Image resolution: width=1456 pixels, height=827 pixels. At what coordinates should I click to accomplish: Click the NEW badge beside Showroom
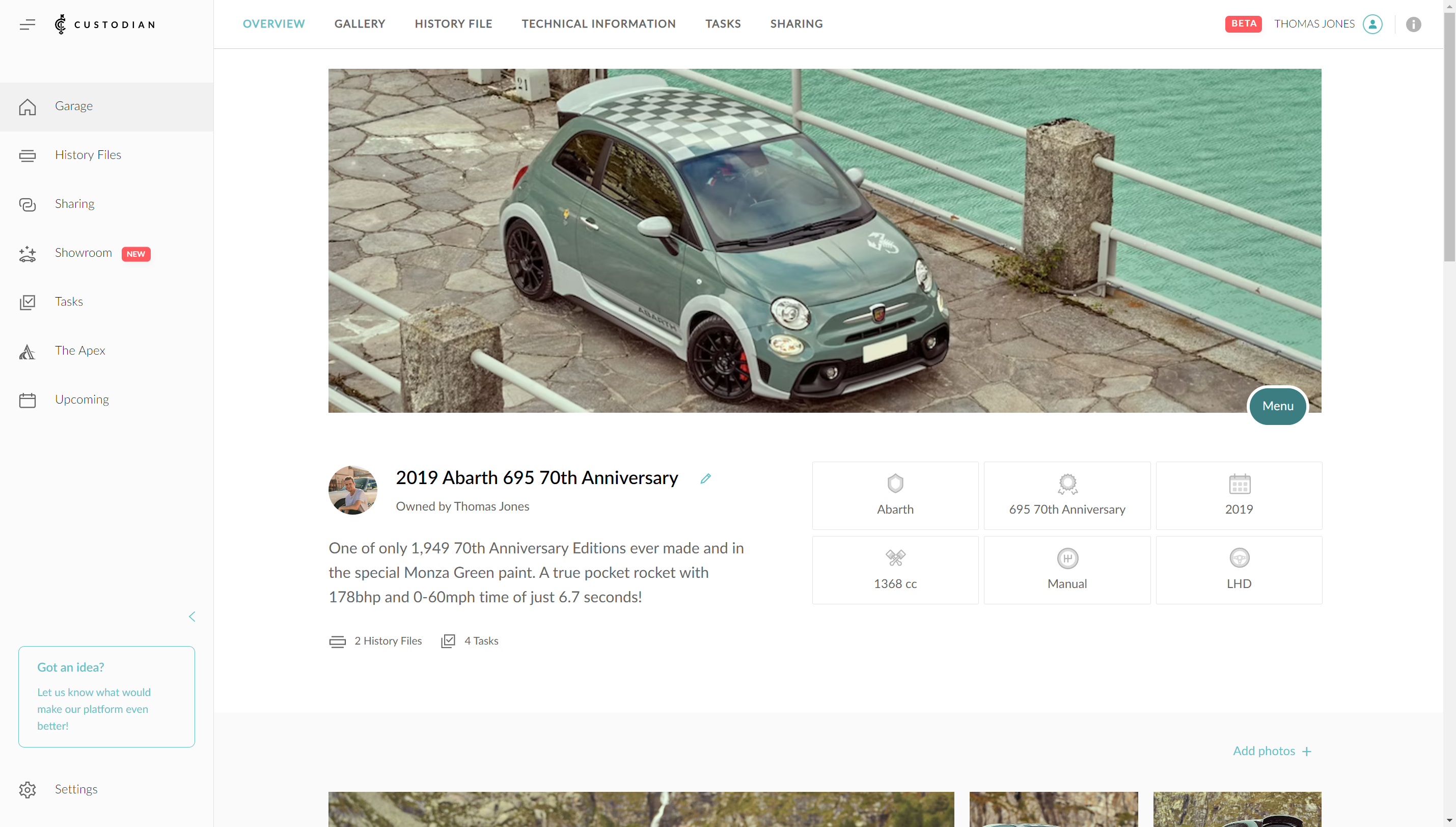coord(135,254)
